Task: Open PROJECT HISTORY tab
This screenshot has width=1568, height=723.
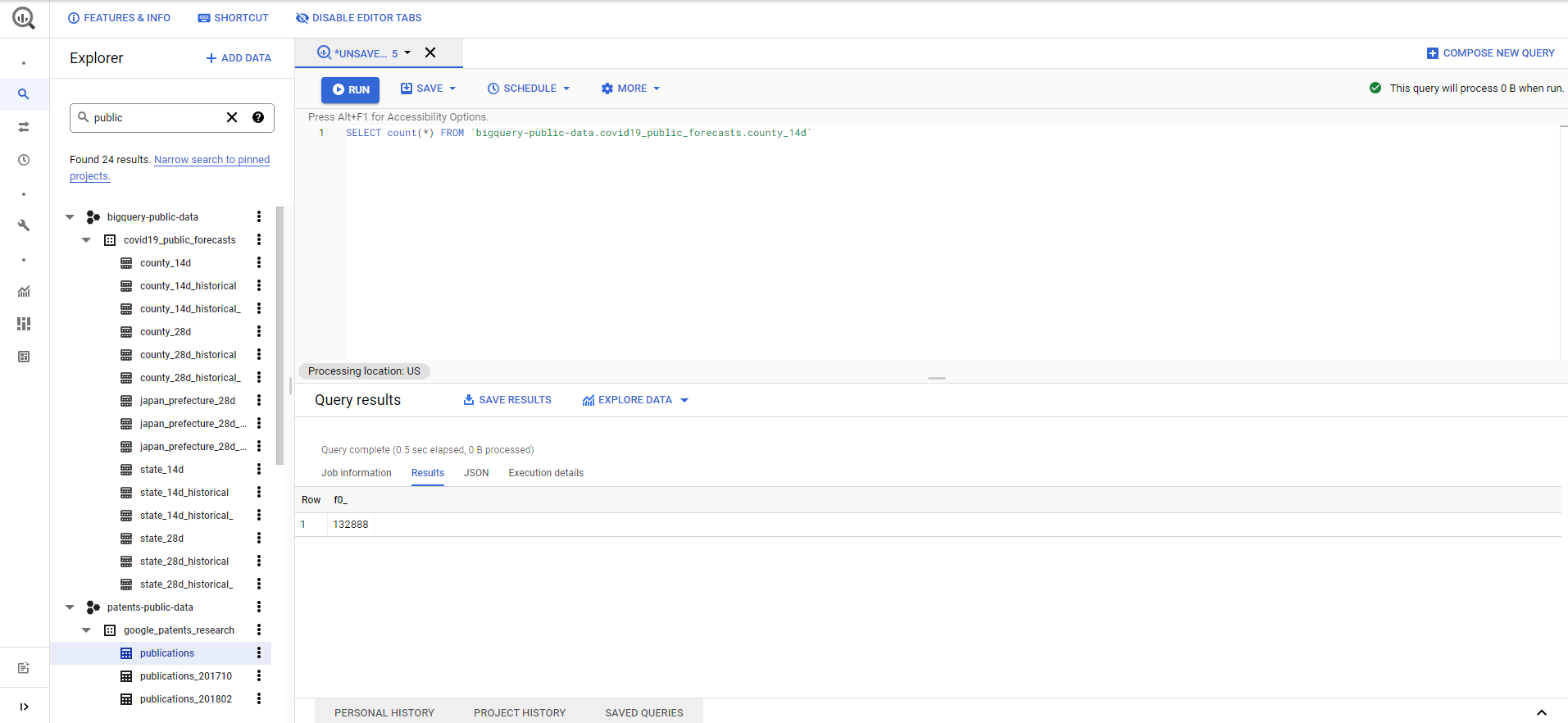Action: [x=520, y=712]
